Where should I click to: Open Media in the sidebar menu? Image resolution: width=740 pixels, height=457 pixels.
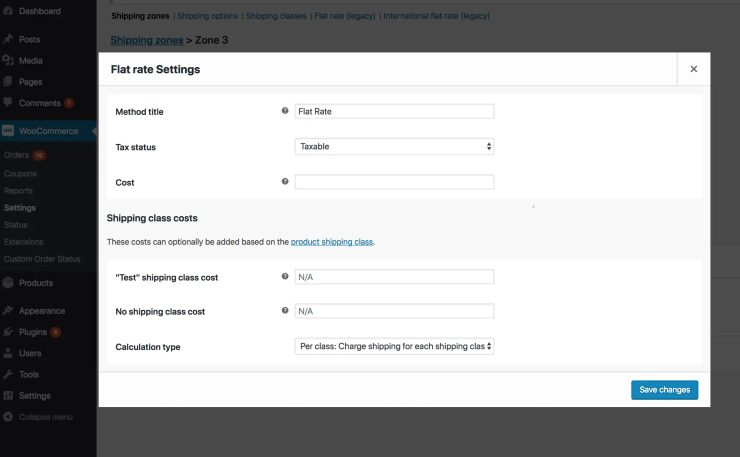coord(31,60)
